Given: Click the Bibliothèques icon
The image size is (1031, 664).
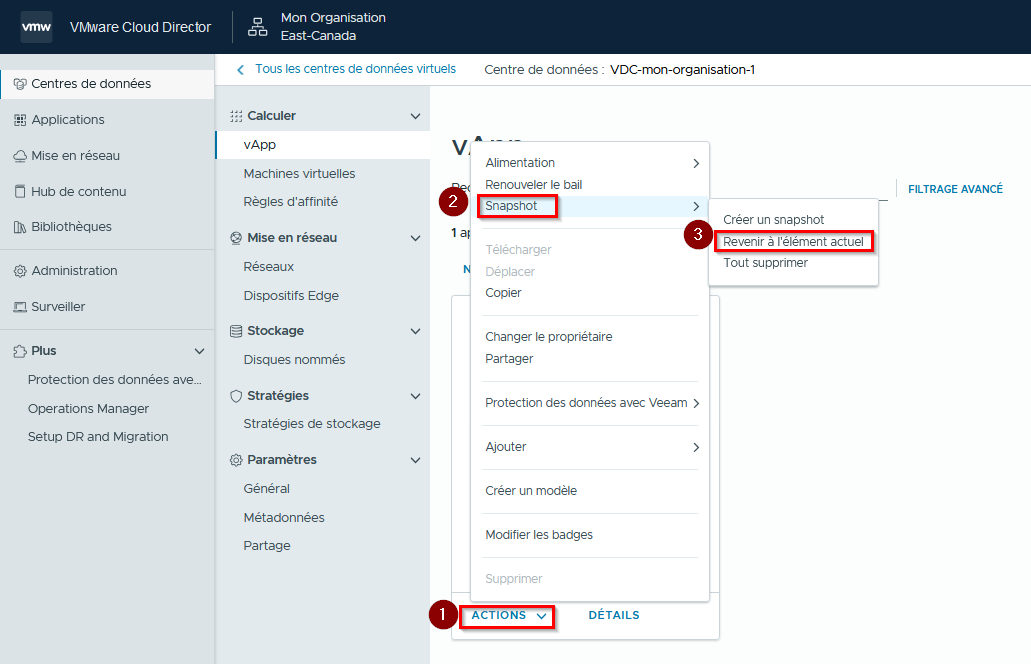Looking at the screenshot, I should coord(20,227).
